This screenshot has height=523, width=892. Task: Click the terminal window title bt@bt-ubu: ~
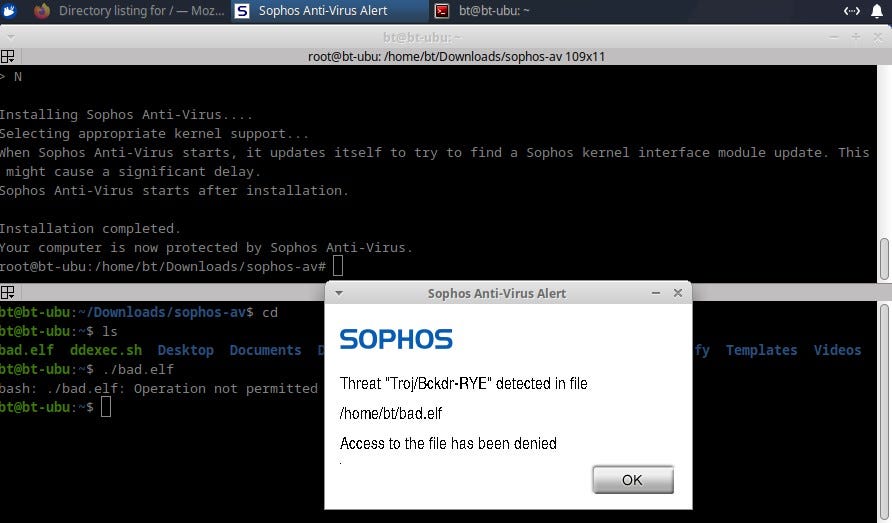click(x=422, y=38)
